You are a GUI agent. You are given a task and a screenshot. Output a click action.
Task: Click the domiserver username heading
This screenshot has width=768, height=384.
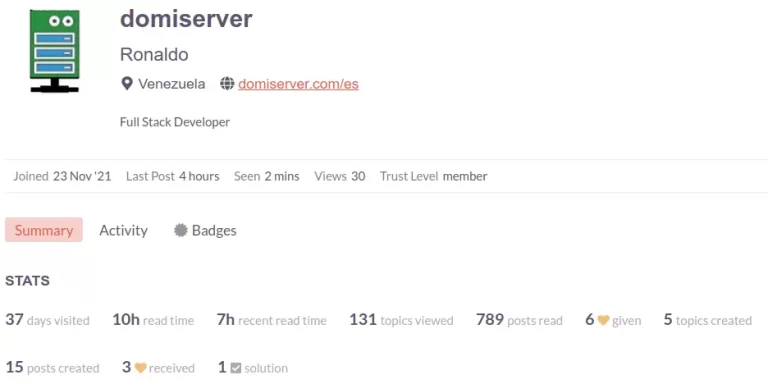click(186, 19)
